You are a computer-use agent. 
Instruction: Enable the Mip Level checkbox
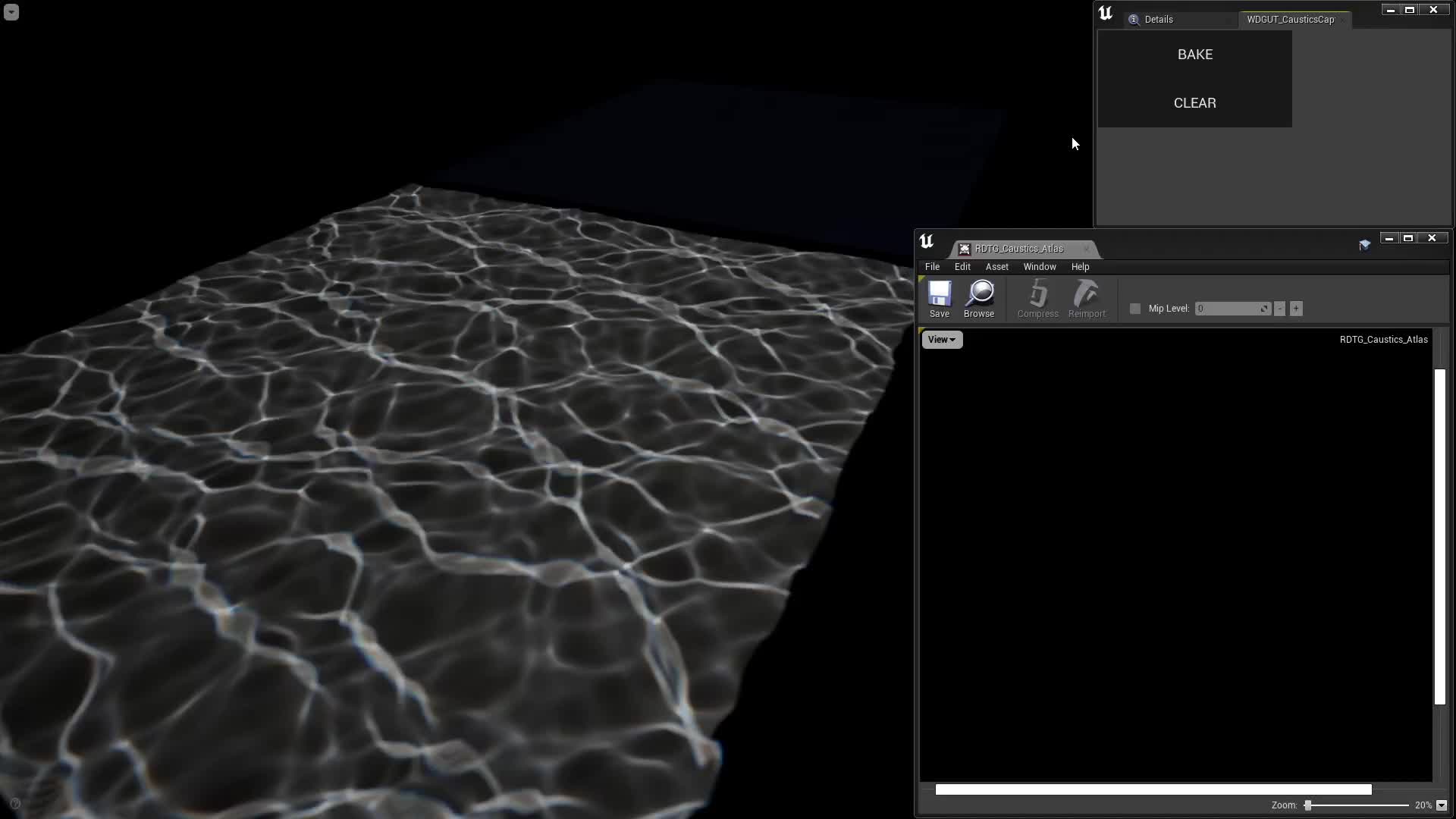[1135, 309]
